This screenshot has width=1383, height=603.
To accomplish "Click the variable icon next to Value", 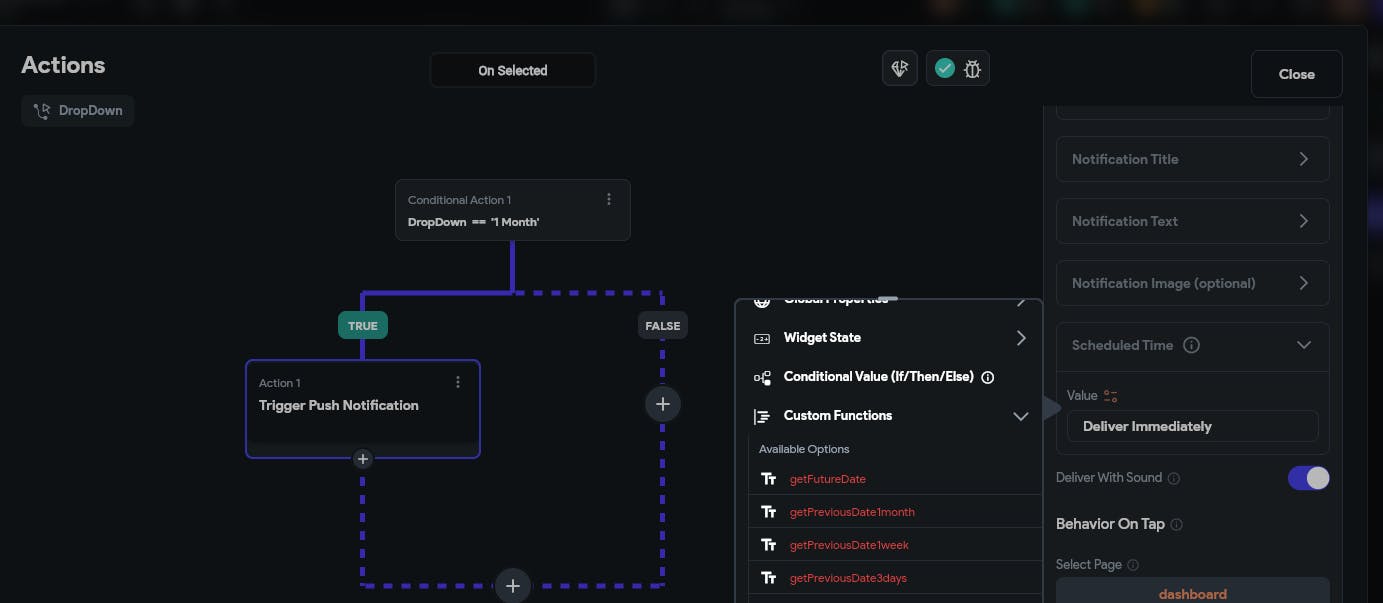I will [1110, 396].
